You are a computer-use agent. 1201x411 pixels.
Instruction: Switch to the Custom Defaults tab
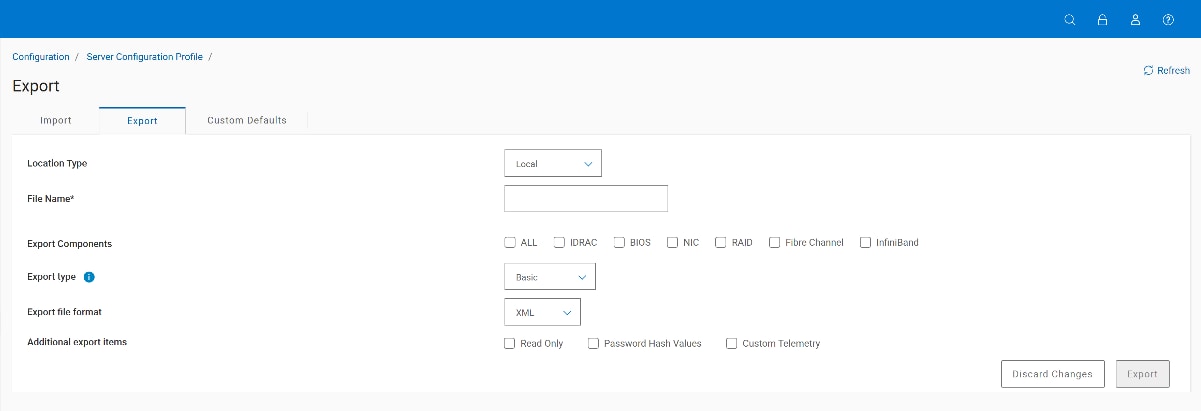pyautogui.click(x=247, y=120)
